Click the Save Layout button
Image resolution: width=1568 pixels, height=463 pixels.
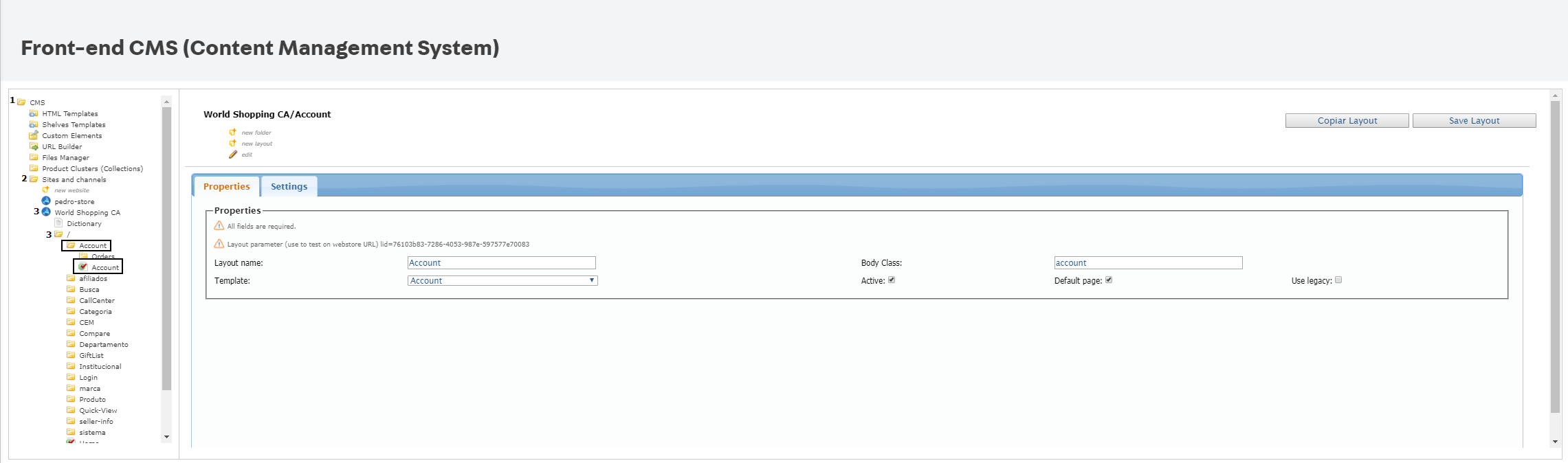pos(1475,121)
